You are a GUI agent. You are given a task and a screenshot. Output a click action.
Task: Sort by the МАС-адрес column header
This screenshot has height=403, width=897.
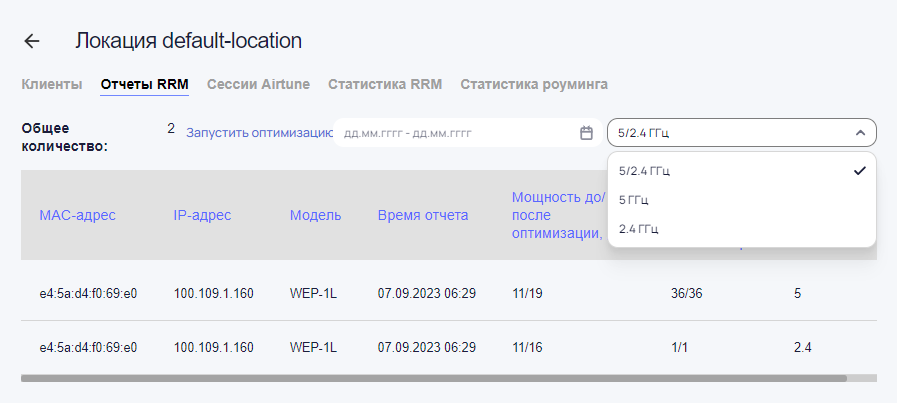[77, 215]
